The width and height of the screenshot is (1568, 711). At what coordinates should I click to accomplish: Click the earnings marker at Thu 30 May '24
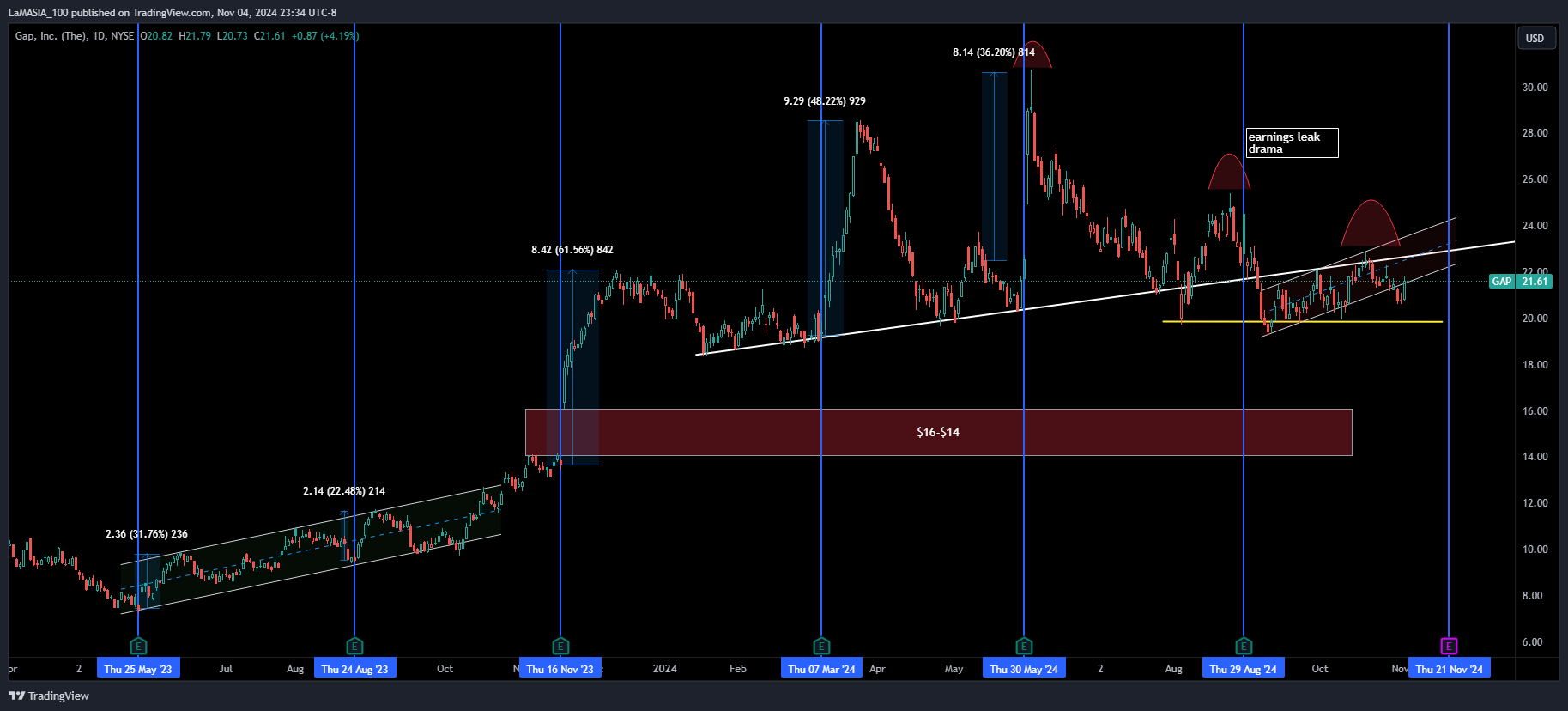(1024, 646)
